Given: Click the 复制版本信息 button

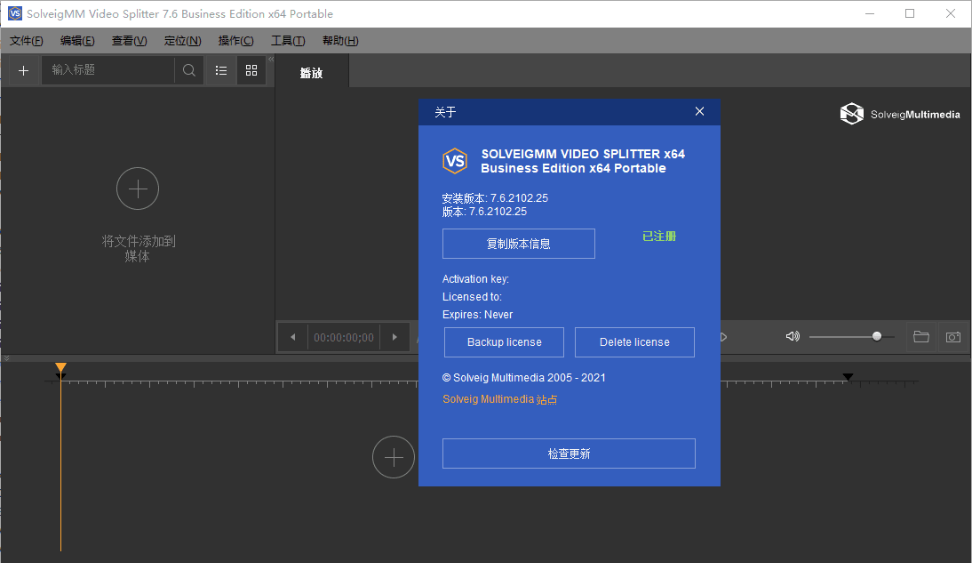Looking at the screenshot, I should click(x=518, y=244).
